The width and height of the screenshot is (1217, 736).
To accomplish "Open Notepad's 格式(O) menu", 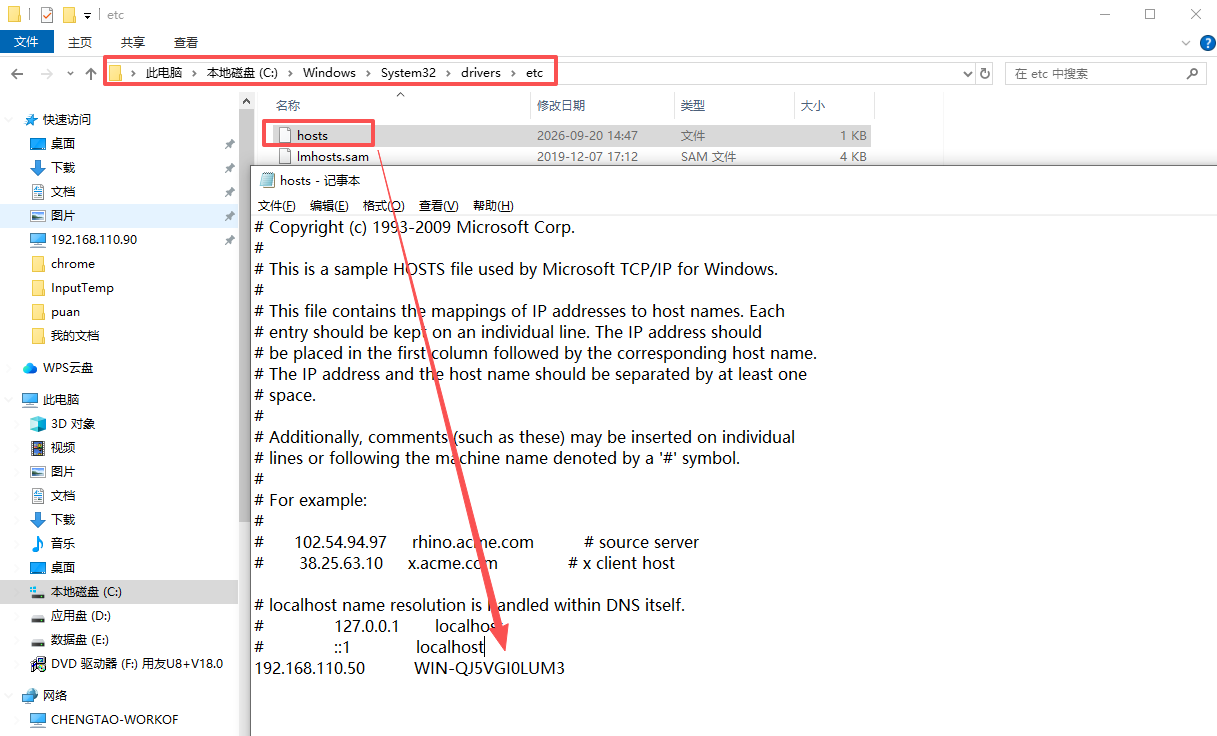I will click(x=383, y=205).
